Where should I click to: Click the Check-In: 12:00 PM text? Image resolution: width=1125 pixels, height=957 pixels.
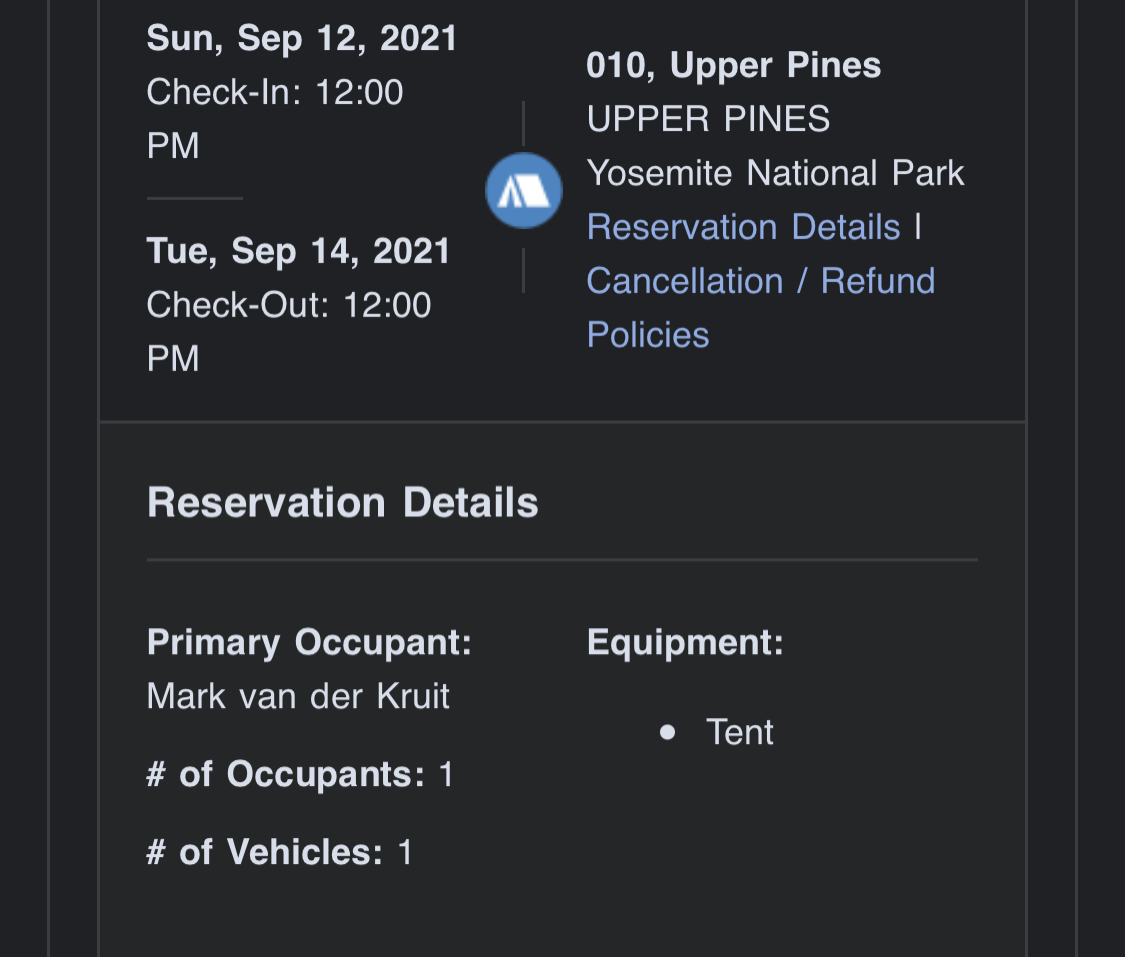[x=275, y=119]
